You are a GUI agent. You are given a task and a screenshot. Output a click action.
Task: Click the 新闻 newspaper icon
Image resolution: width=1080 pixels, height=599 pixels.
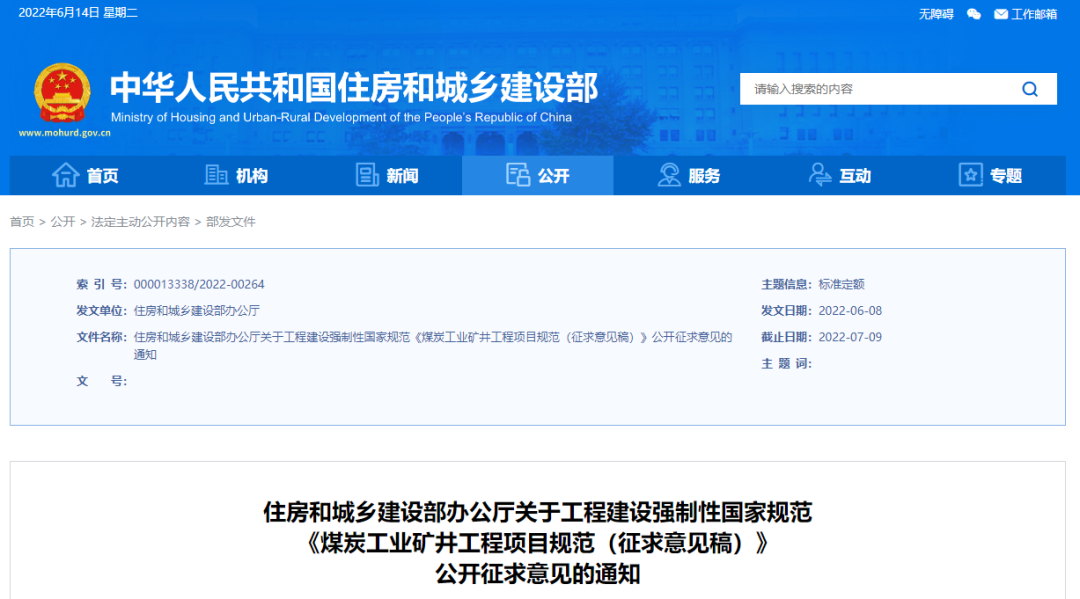(367, 175)
